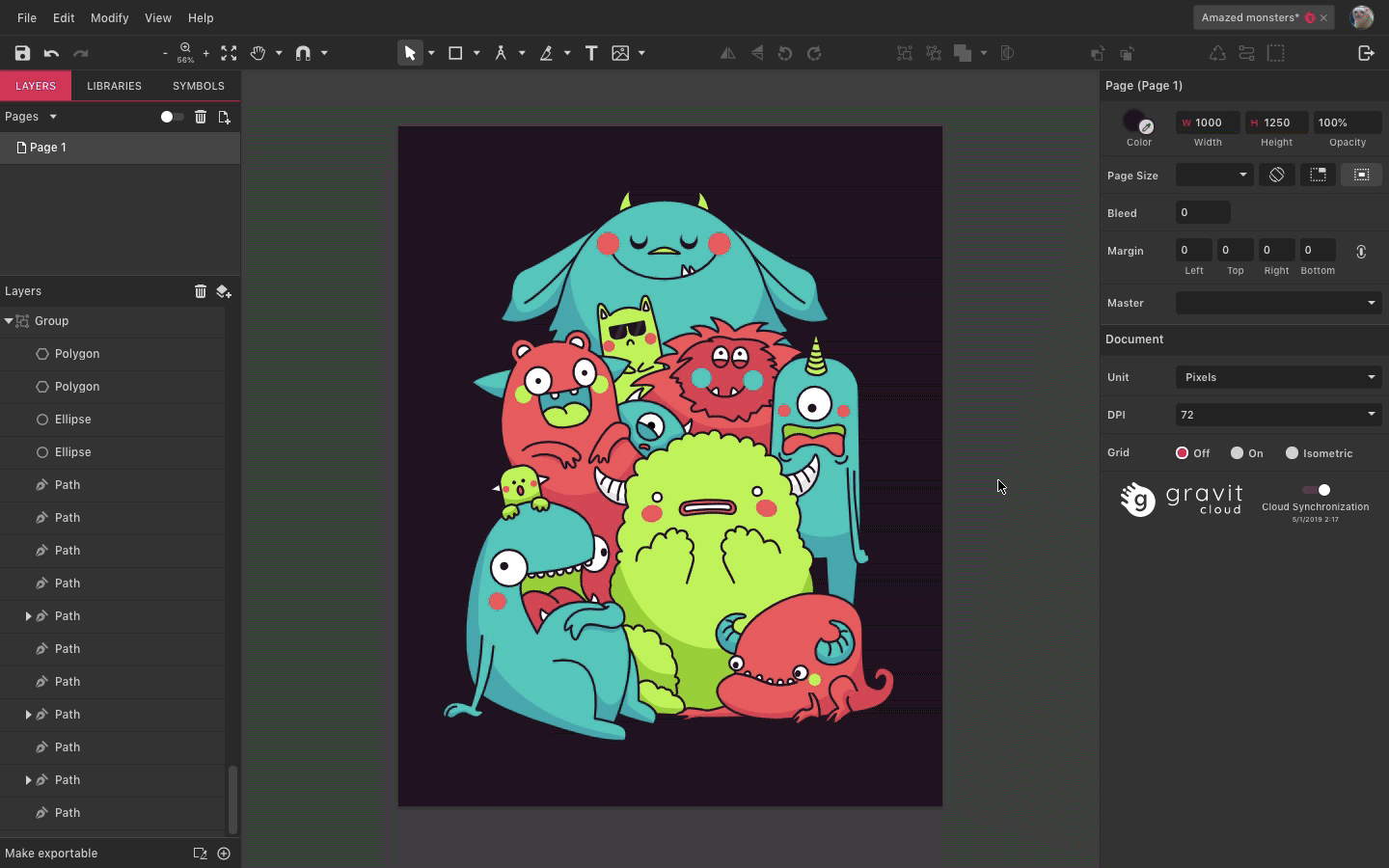Image resolution: width=1389 pixels, height=868 pixels.
Task: Click the page Color swatch
Action: coord(1134,121)
